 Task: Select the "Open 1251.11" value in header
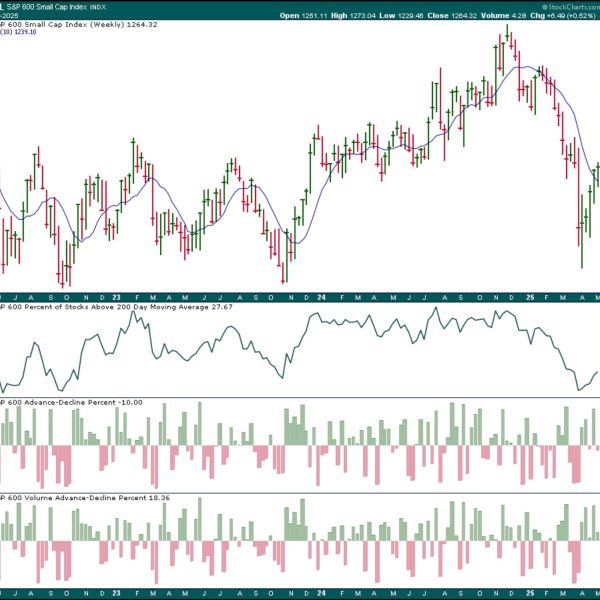(x=303, y=16)
